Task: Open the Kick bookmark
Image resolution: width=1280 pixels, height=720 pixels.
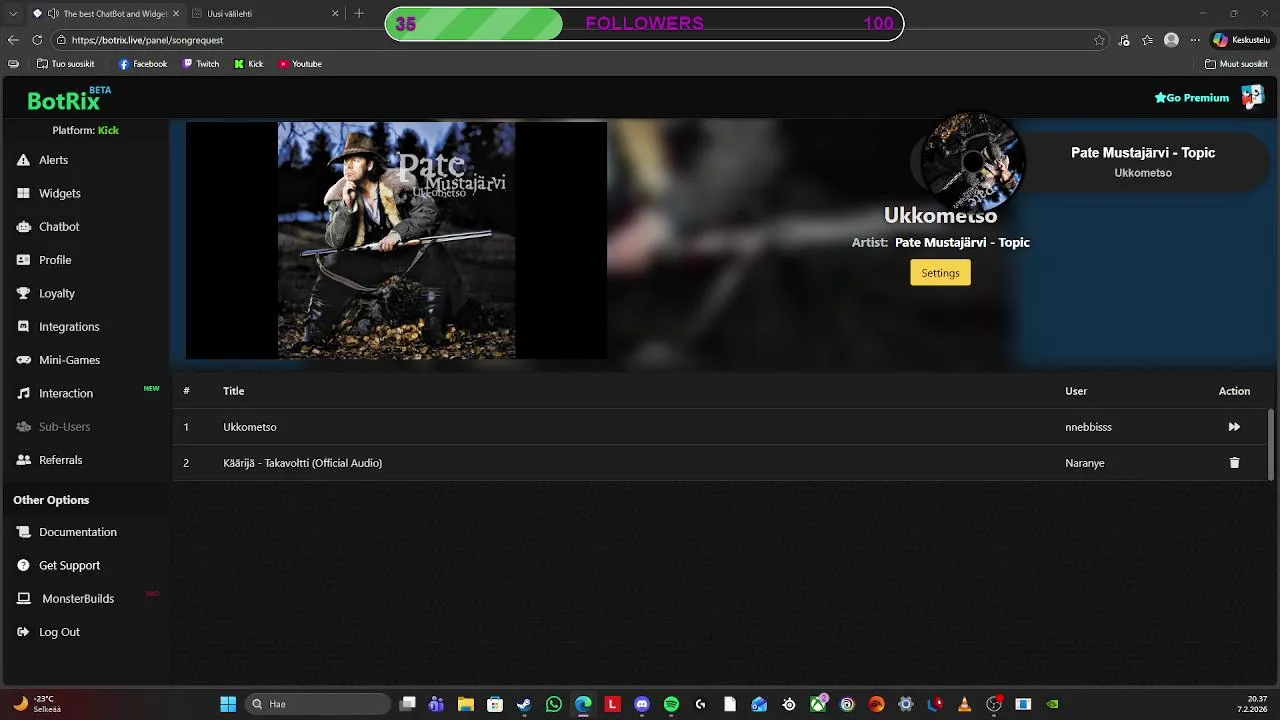Action: [x=249, y=64]
